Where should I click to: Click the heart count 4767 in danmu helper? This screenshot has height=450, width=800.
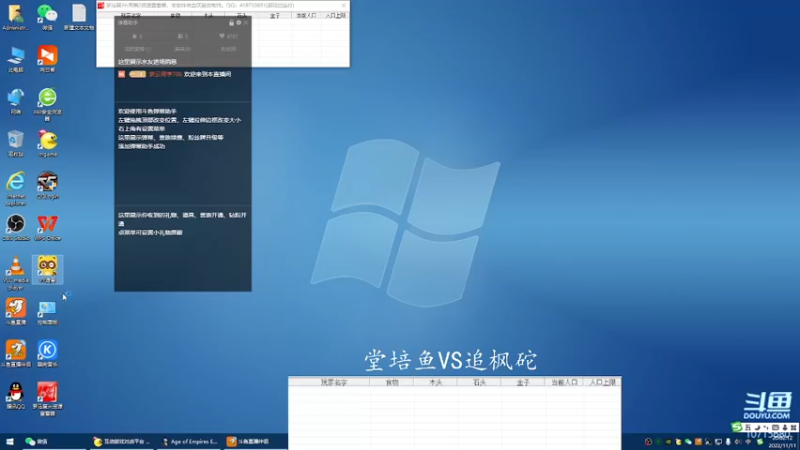coord(229,36)
